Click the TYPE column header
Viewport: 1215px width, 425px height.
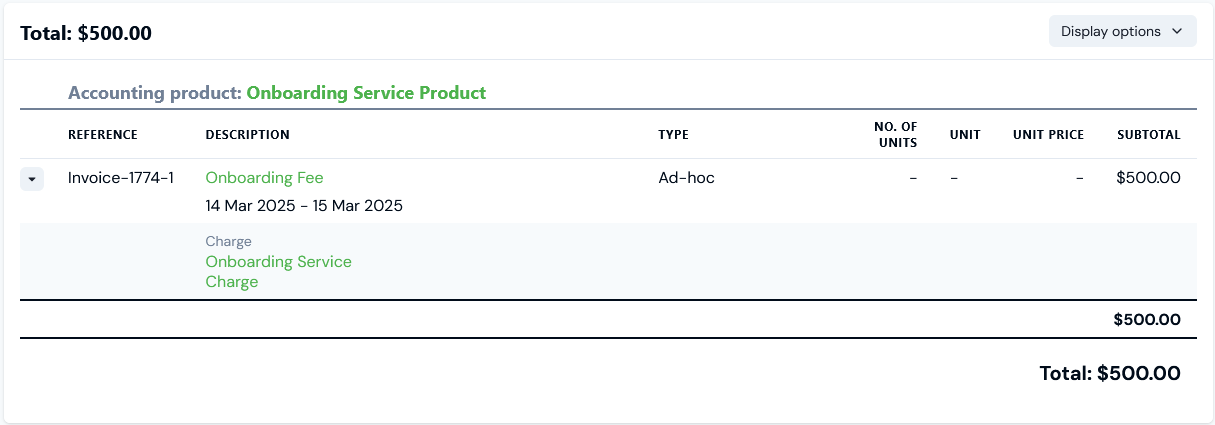pos(673,135)
